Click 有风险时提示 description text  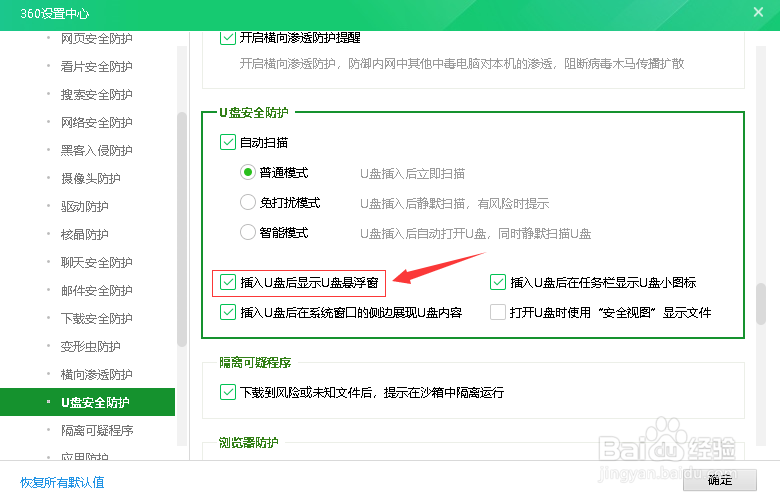click(513, 203)
